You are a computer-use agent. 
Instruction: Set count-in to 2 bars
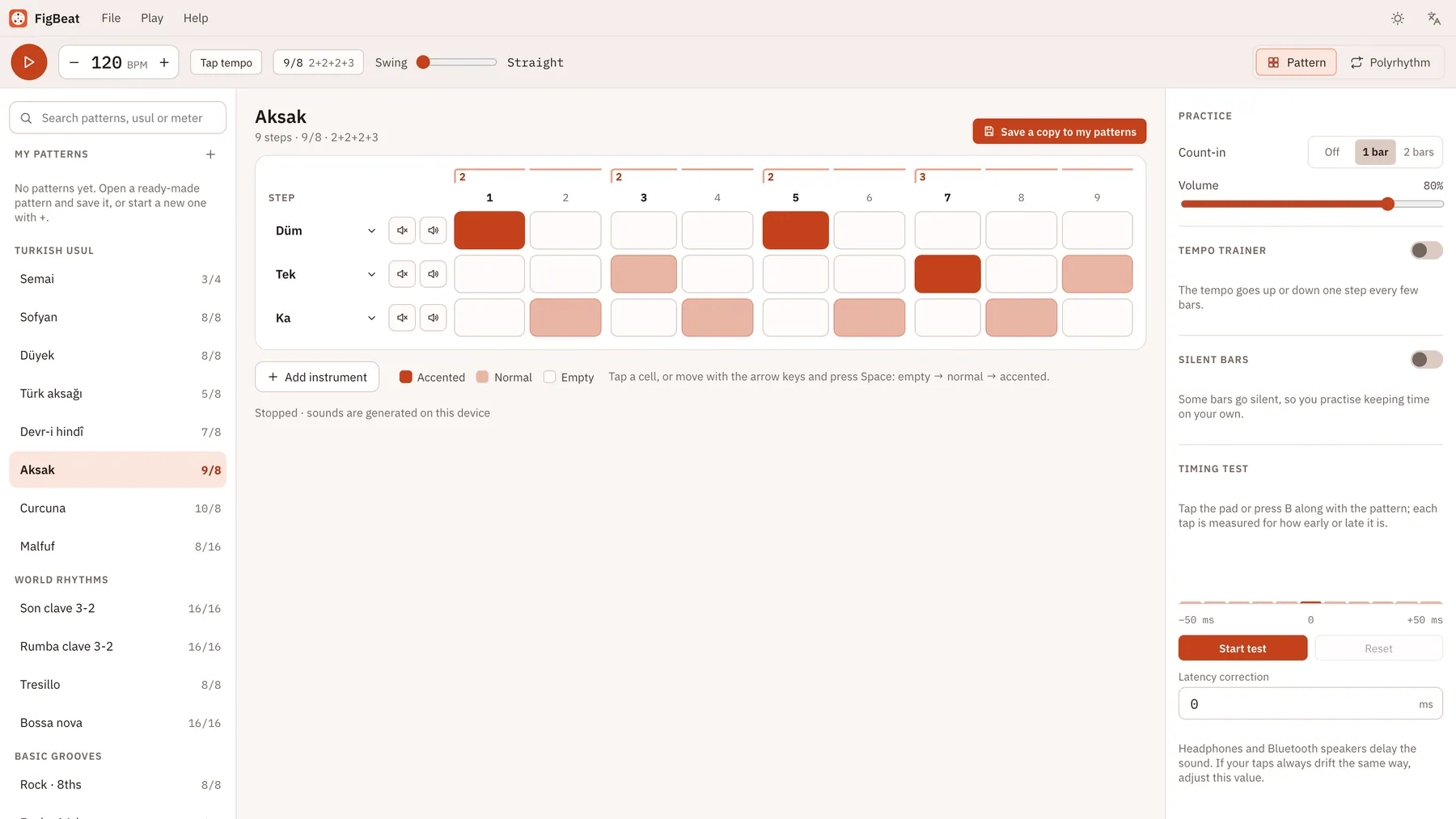[1419, 152]
